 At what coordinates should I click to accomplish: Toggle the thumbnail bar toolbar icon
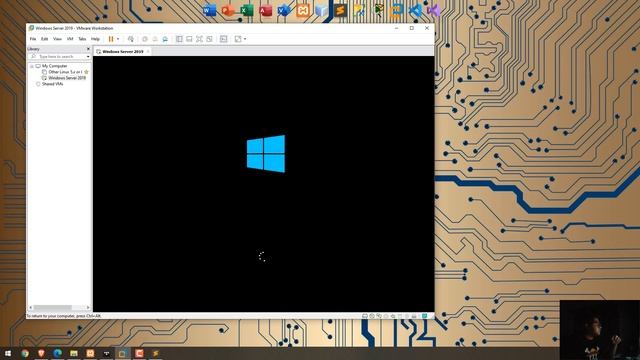189,39
